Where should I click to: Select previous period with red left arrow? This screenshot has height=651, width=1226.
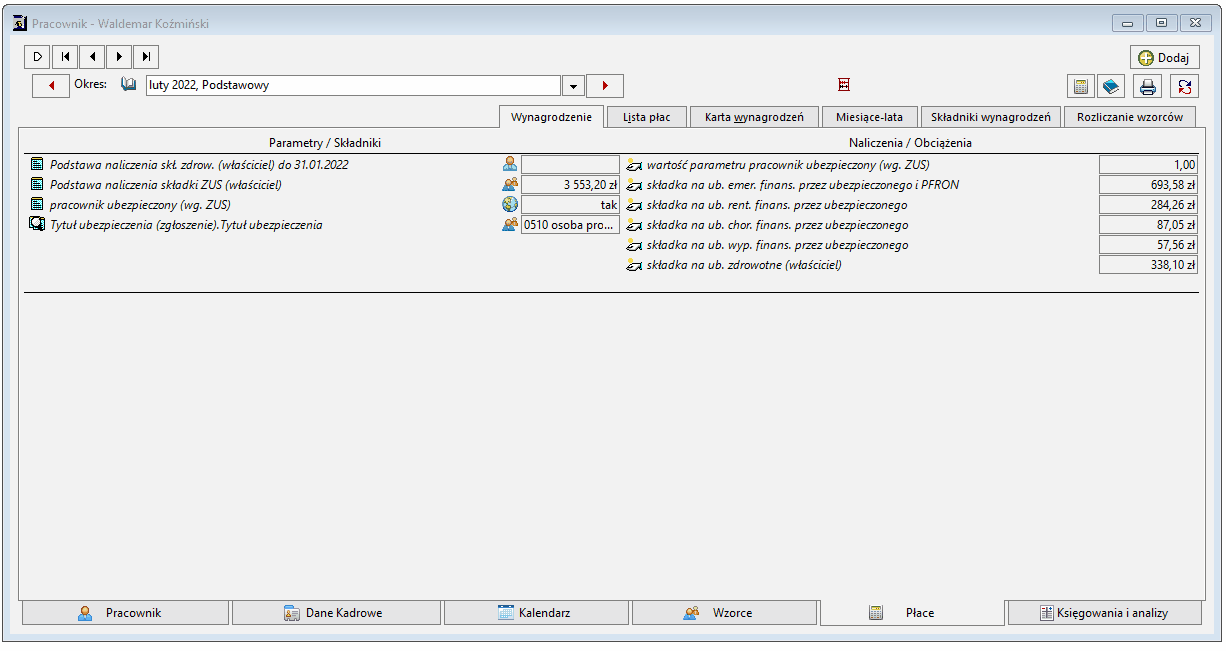51,86
